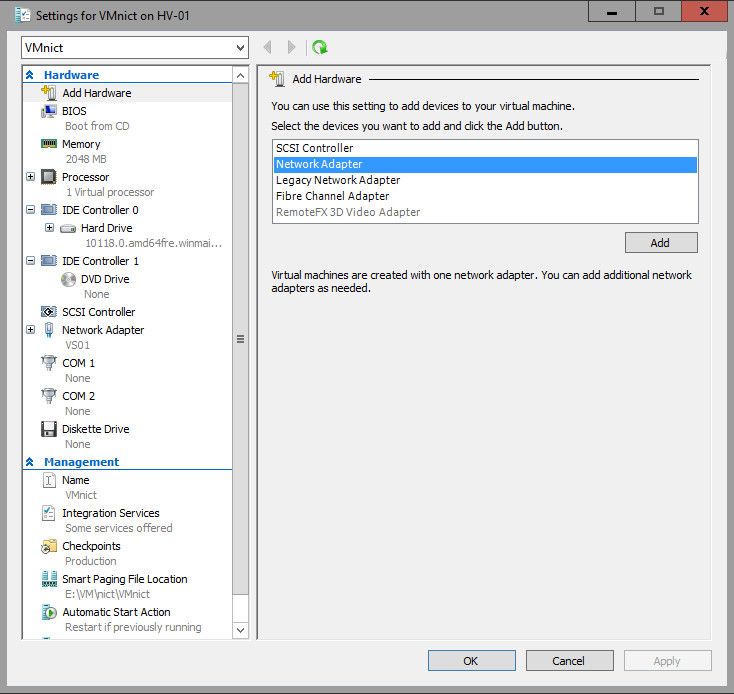
Task: Click the Processor chip icon
Action: pyautogui.click(x=49, y=177)
